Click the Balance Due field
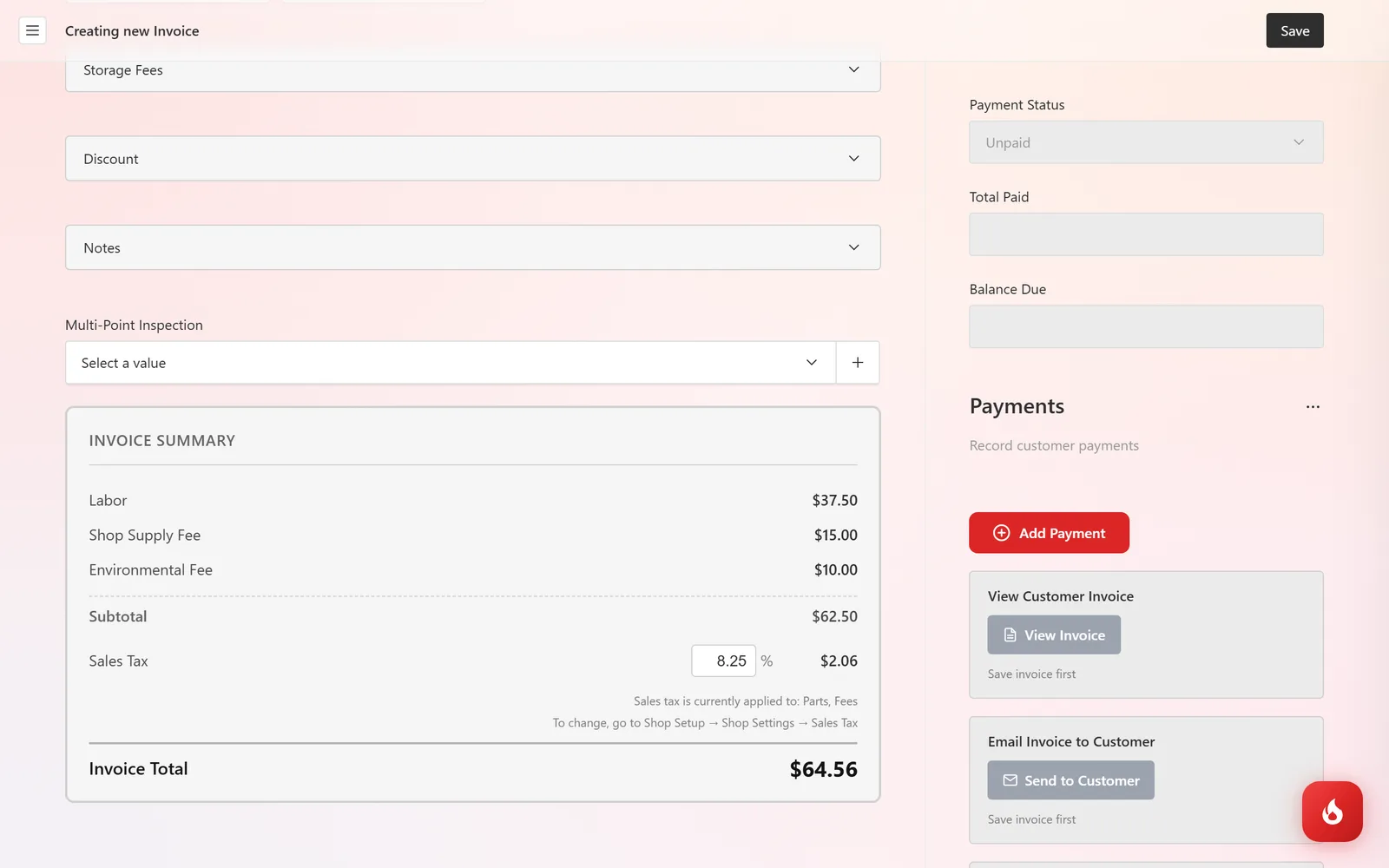The height and width of the screenshot is (868, 1389). click(x=1146, y=326)
